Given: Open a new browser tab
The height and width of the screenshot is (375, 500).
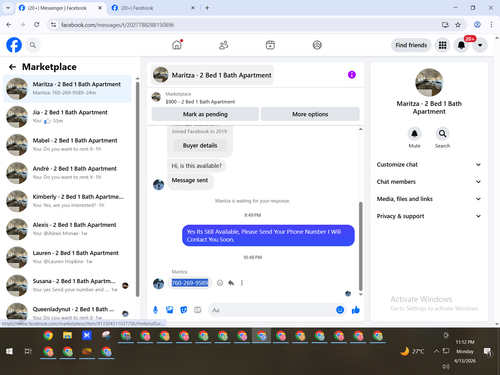Looking at the screenshot, I should point(207,8).
